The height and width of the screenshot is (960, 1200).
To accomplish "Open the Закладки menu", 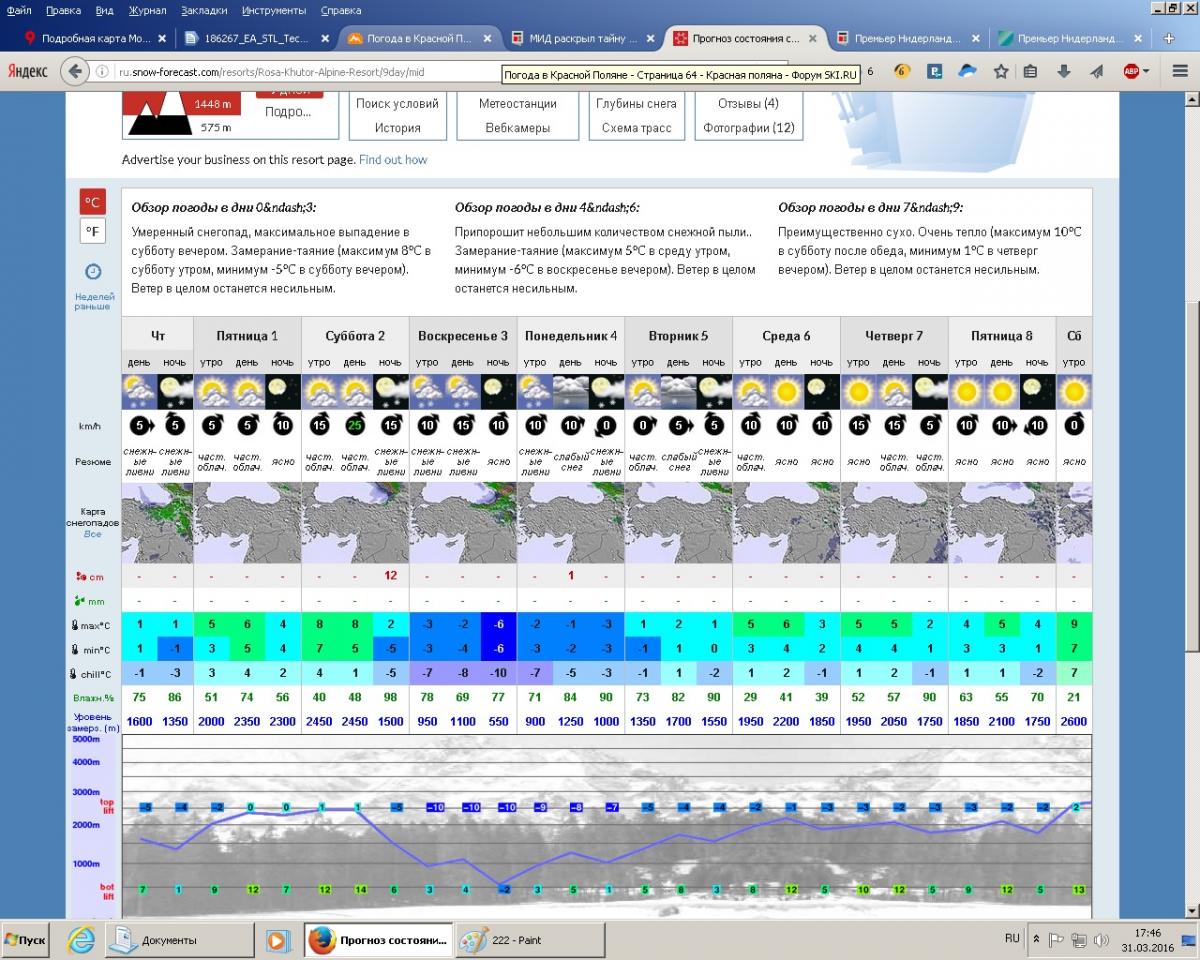I will [205, 10].
